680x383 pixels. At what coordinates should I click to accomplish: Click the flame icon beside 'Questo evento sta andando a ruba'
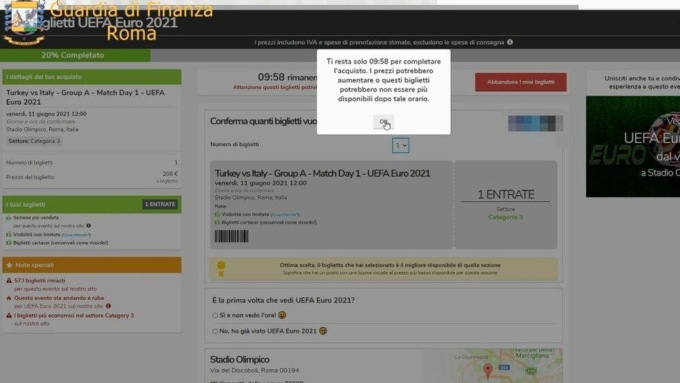click(x=9, y=298)
